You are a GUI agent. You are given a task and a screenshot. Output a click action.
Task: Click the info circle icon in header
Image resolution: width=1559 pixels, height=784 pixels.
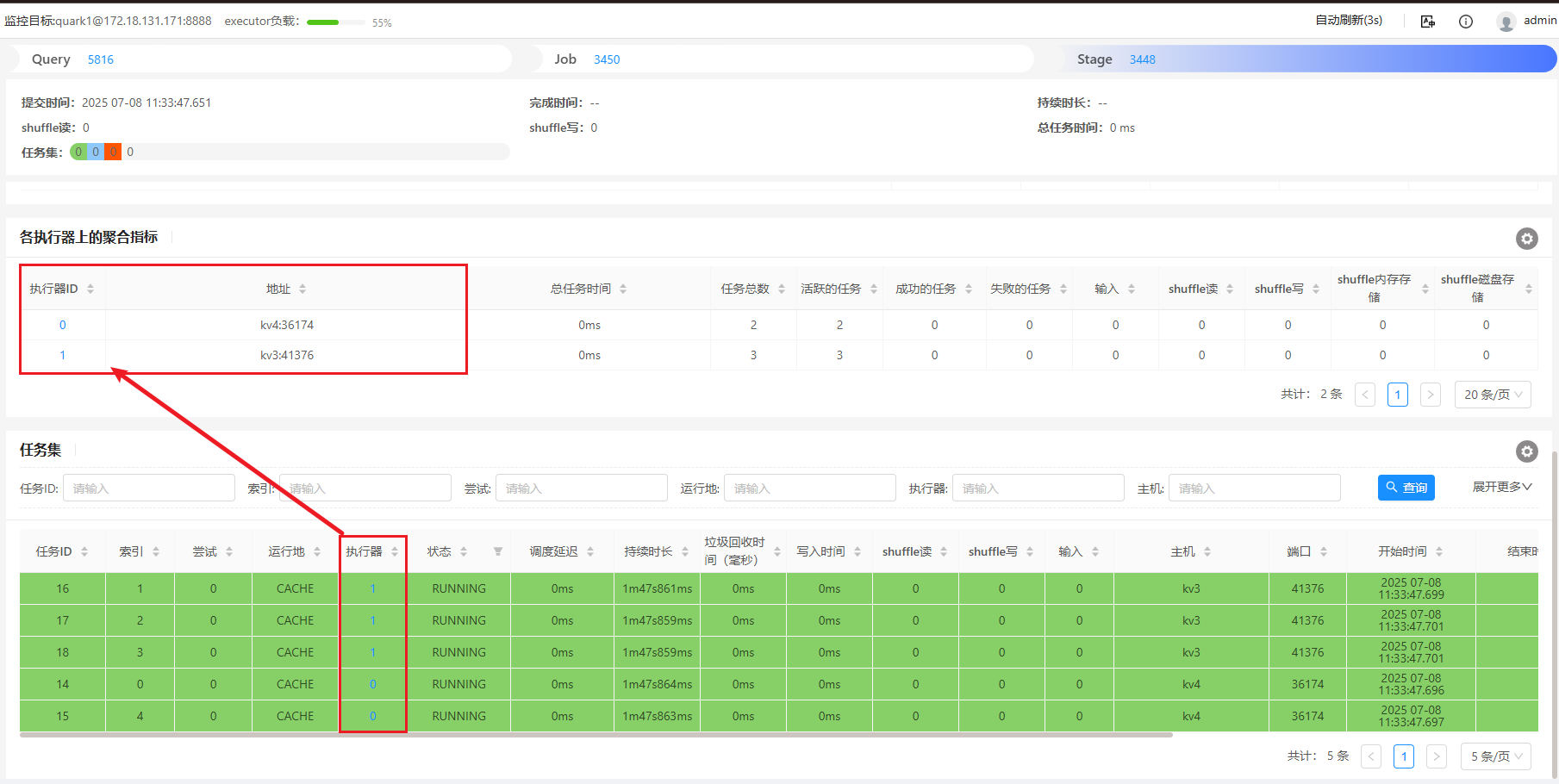(1465, 22)
